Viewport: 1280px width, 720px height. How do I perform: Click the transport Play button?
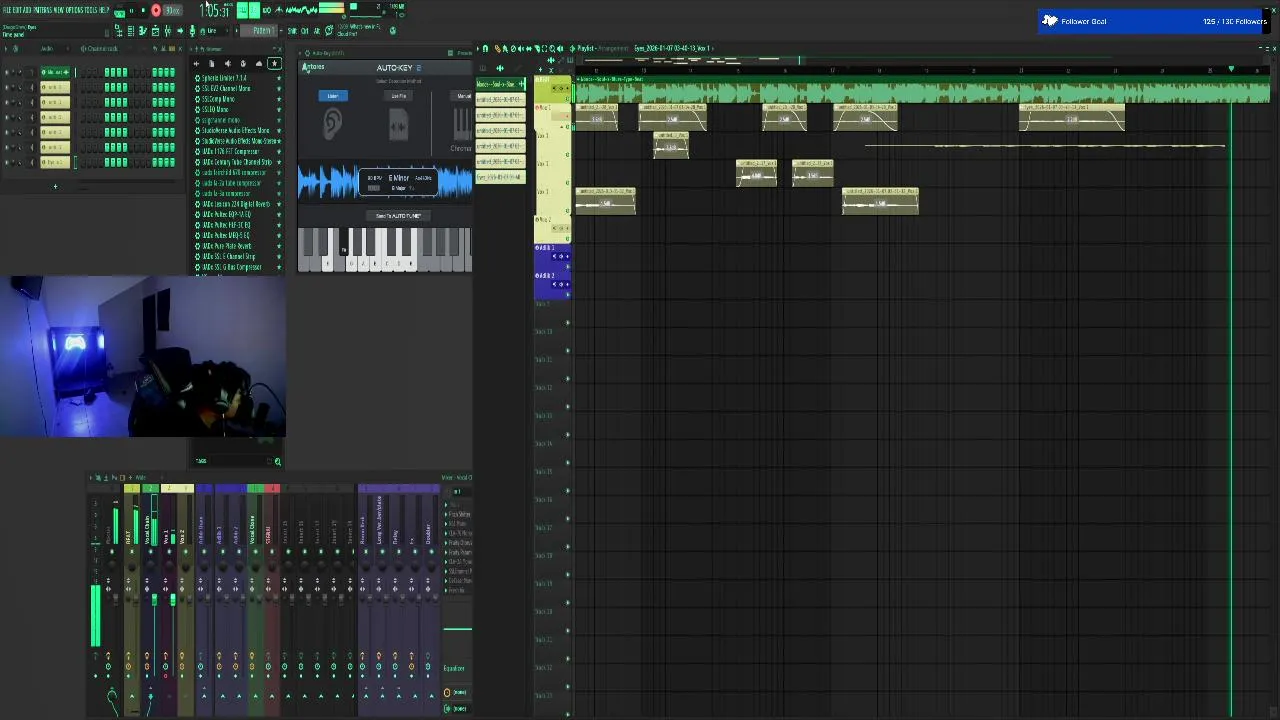(x=131, y=10)
